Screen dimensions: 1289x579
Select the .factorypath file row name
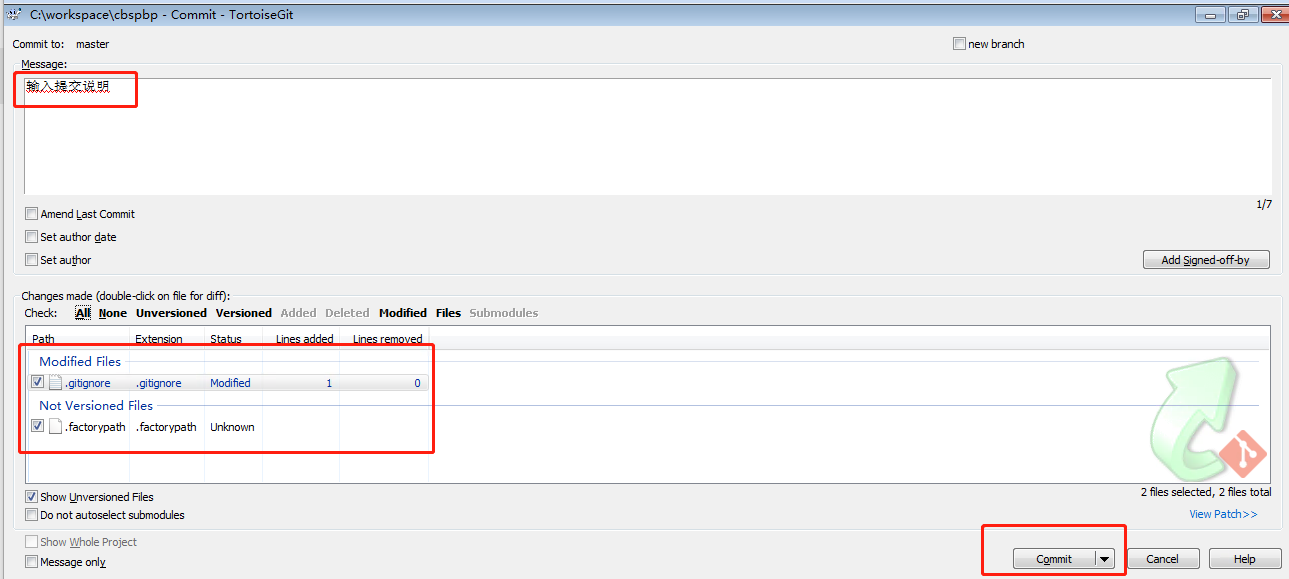pos(95,427)
